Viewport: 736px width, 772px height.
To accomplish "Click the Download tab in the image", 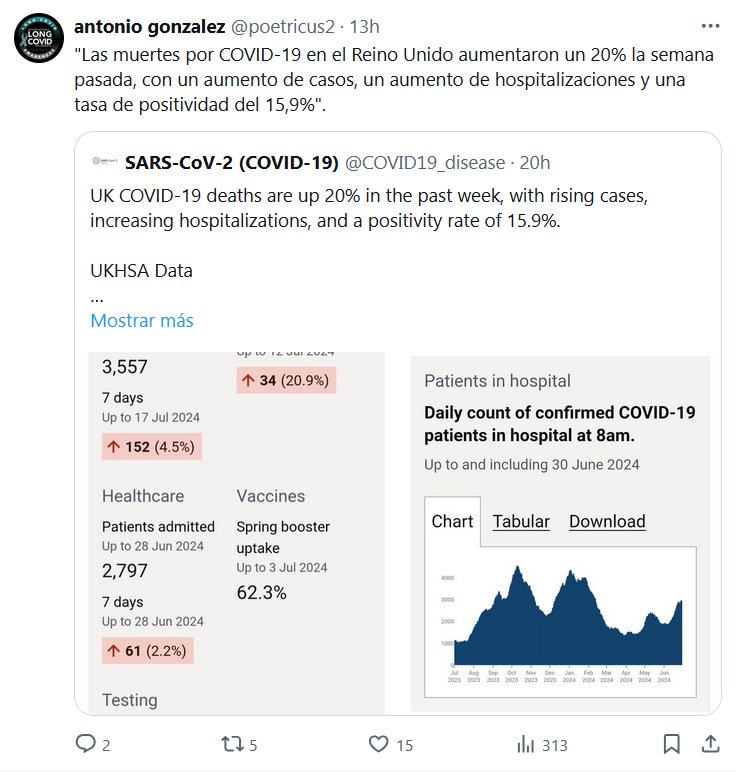I will click(607, 521).
